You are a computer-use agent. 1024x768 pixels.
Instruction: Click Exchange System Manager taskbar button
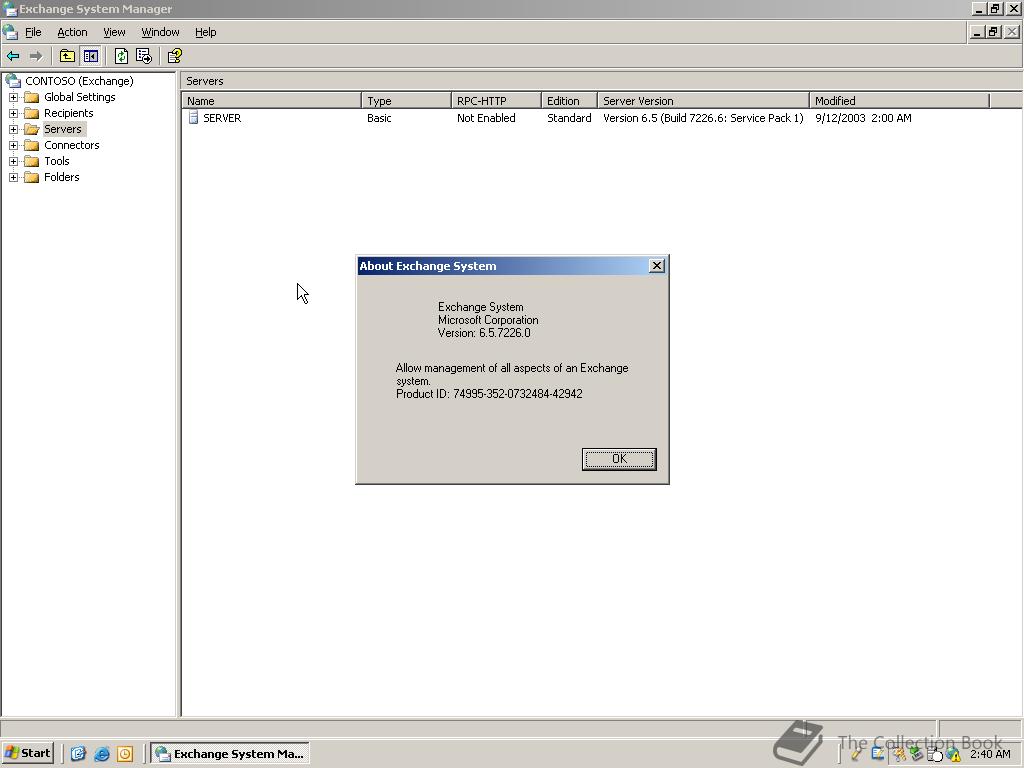tap(230, 754)
